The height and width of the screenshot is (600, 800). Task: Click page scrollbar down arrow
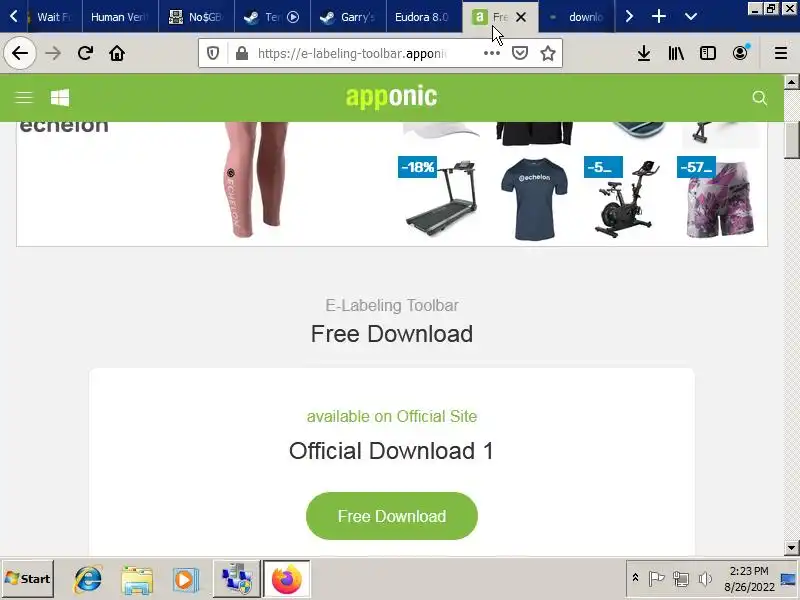pyautogui.click(x=791, y=548)
